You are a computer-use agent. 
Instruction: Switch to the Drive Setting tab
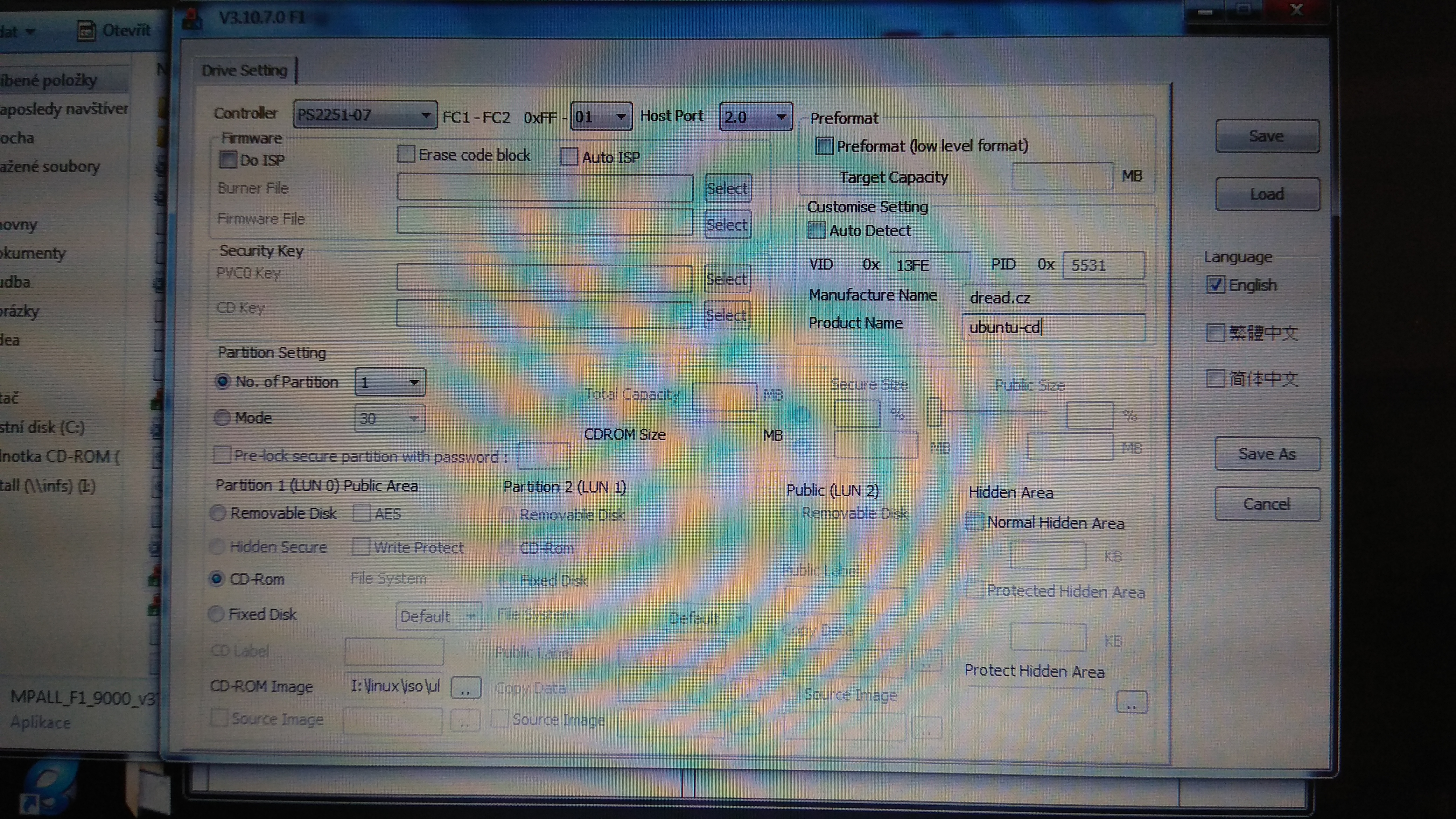pyautogui.click(x=245, y=71)
